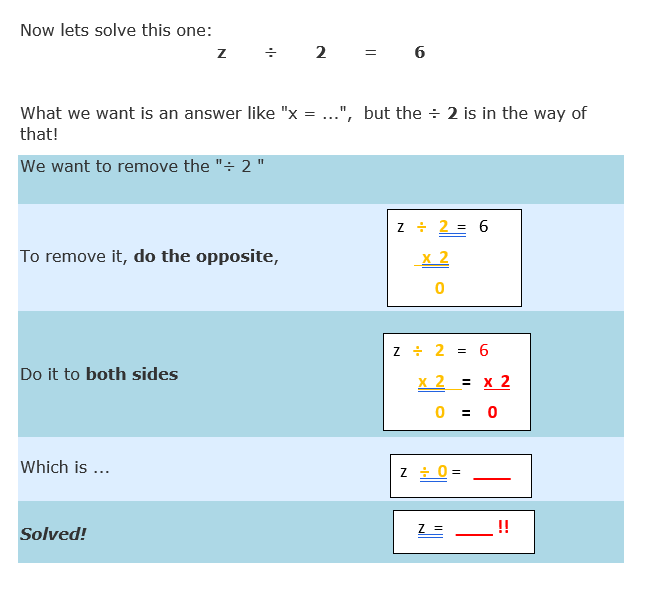
Task: Click the orange underlined 'x 2' in first box
Action: [435, 259]
